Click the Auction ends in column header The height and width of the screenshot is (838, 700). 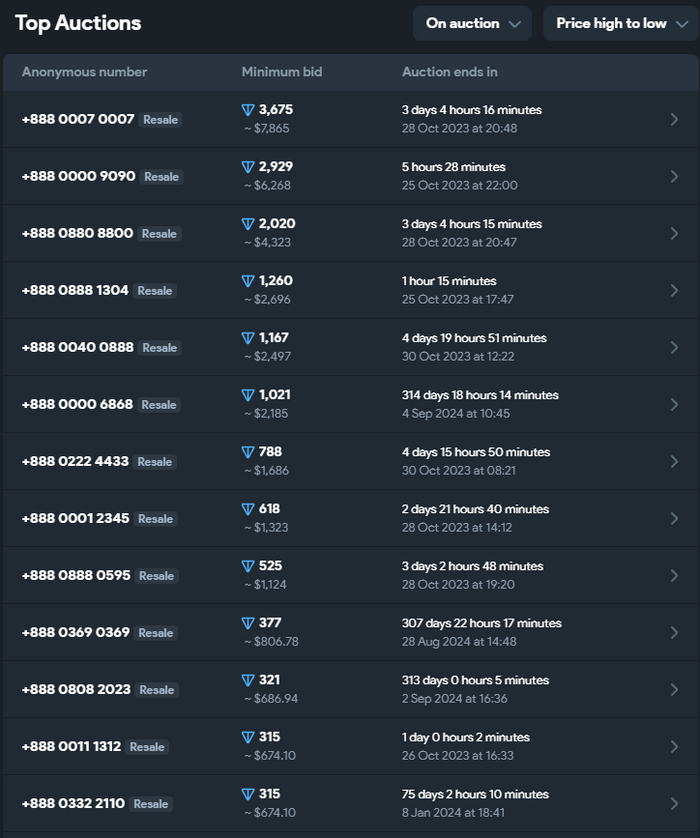[x=449, y=72]
